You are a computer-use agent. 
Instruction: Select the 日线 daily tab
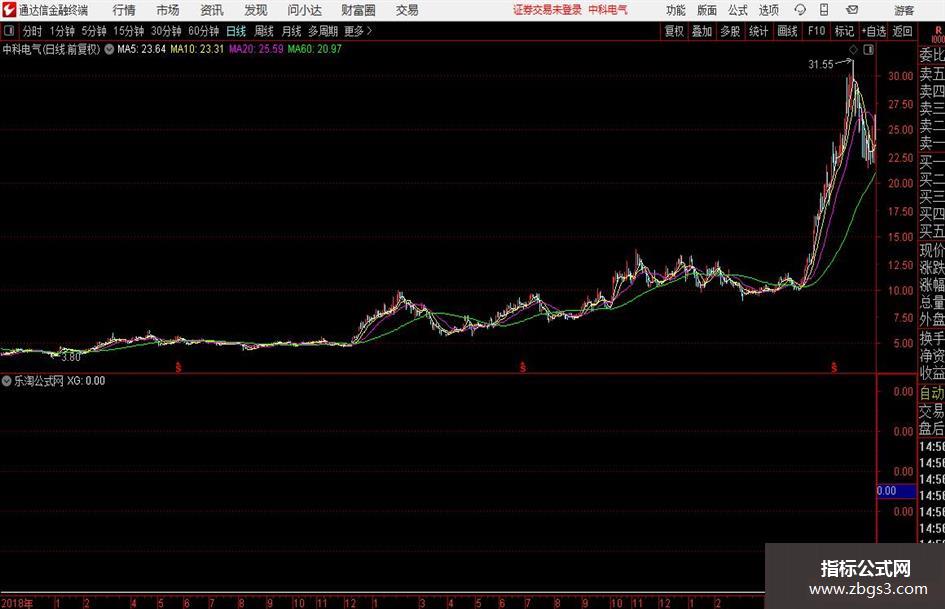(x=236, y=31)
